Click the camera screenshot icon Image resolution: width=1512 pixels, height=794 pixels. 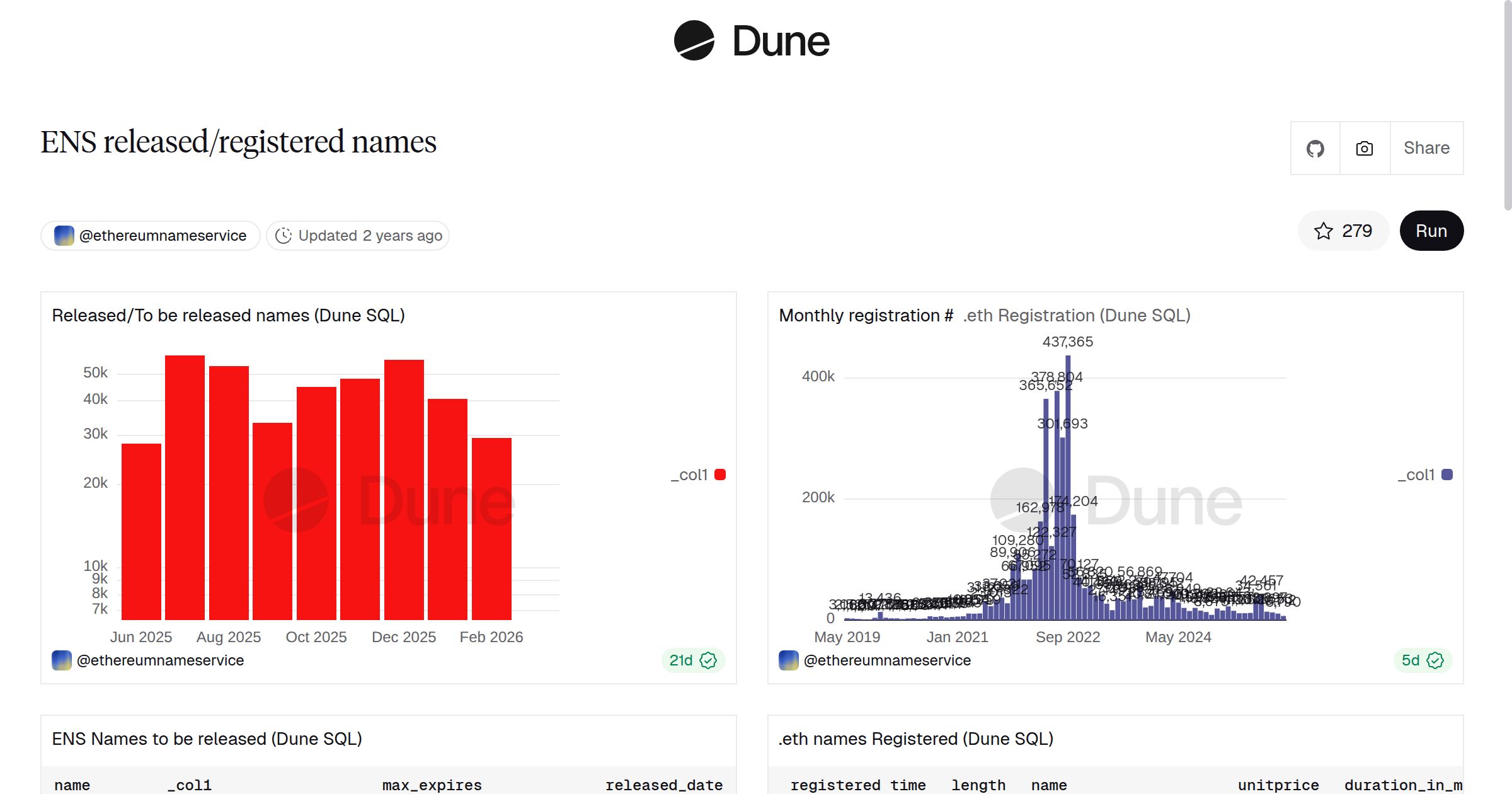[x=1365, y=149]
